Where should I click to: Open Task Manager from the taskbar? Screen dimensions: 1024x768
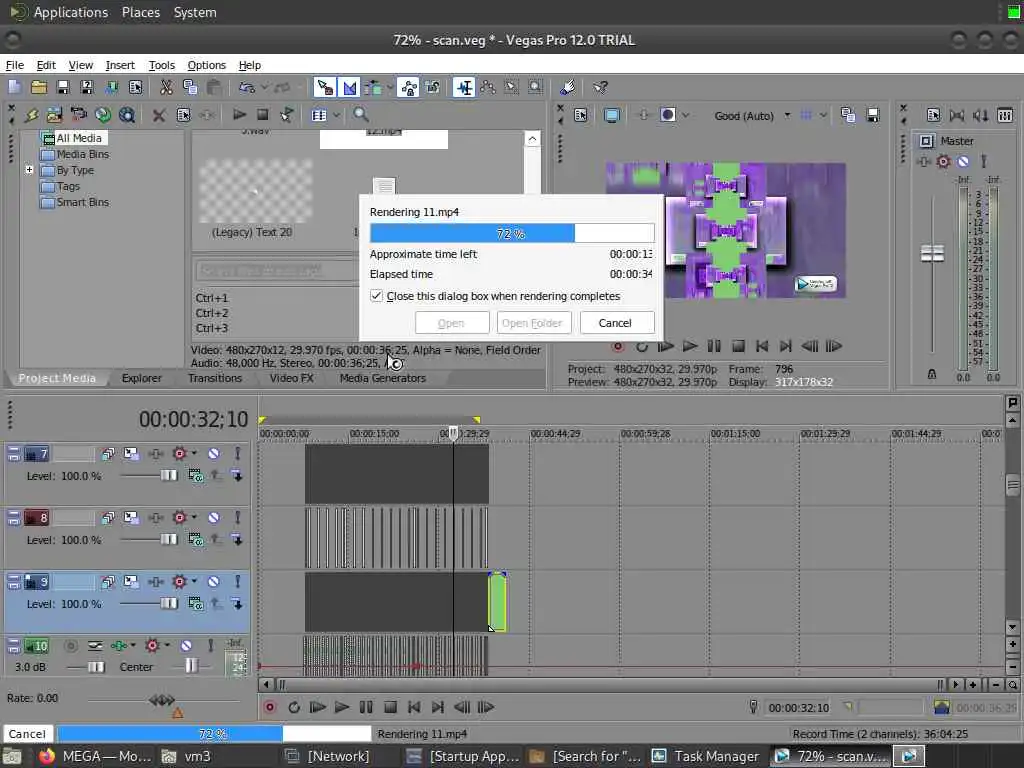tap(707, 756)
